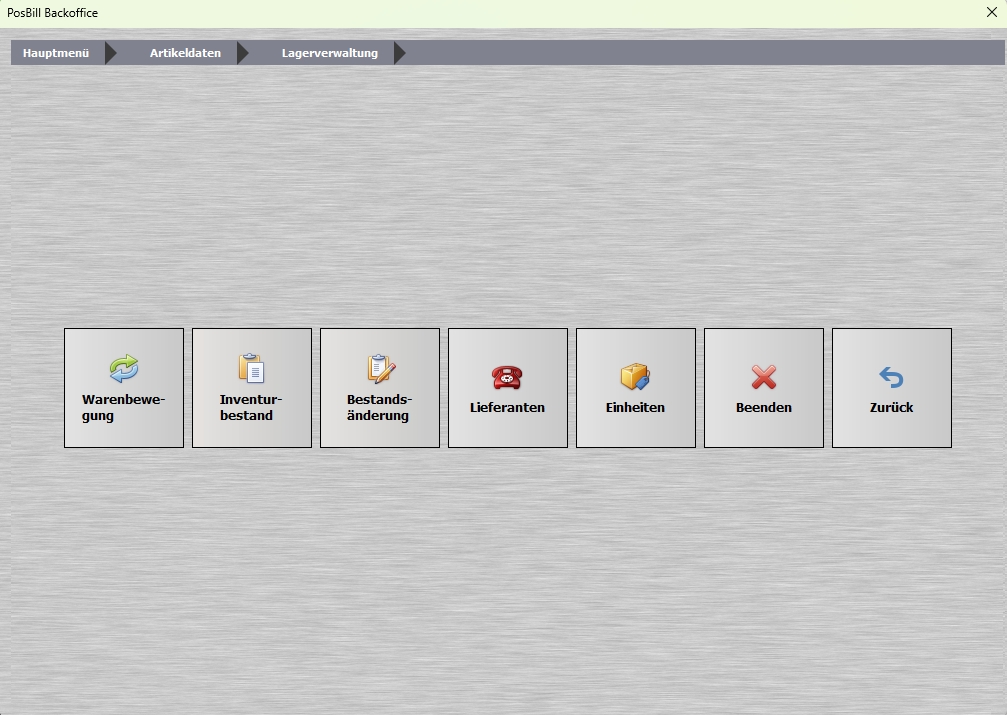The image size is (1007, 715).
Task: Open Lieferanten via its text label
Action: point(507,408)
